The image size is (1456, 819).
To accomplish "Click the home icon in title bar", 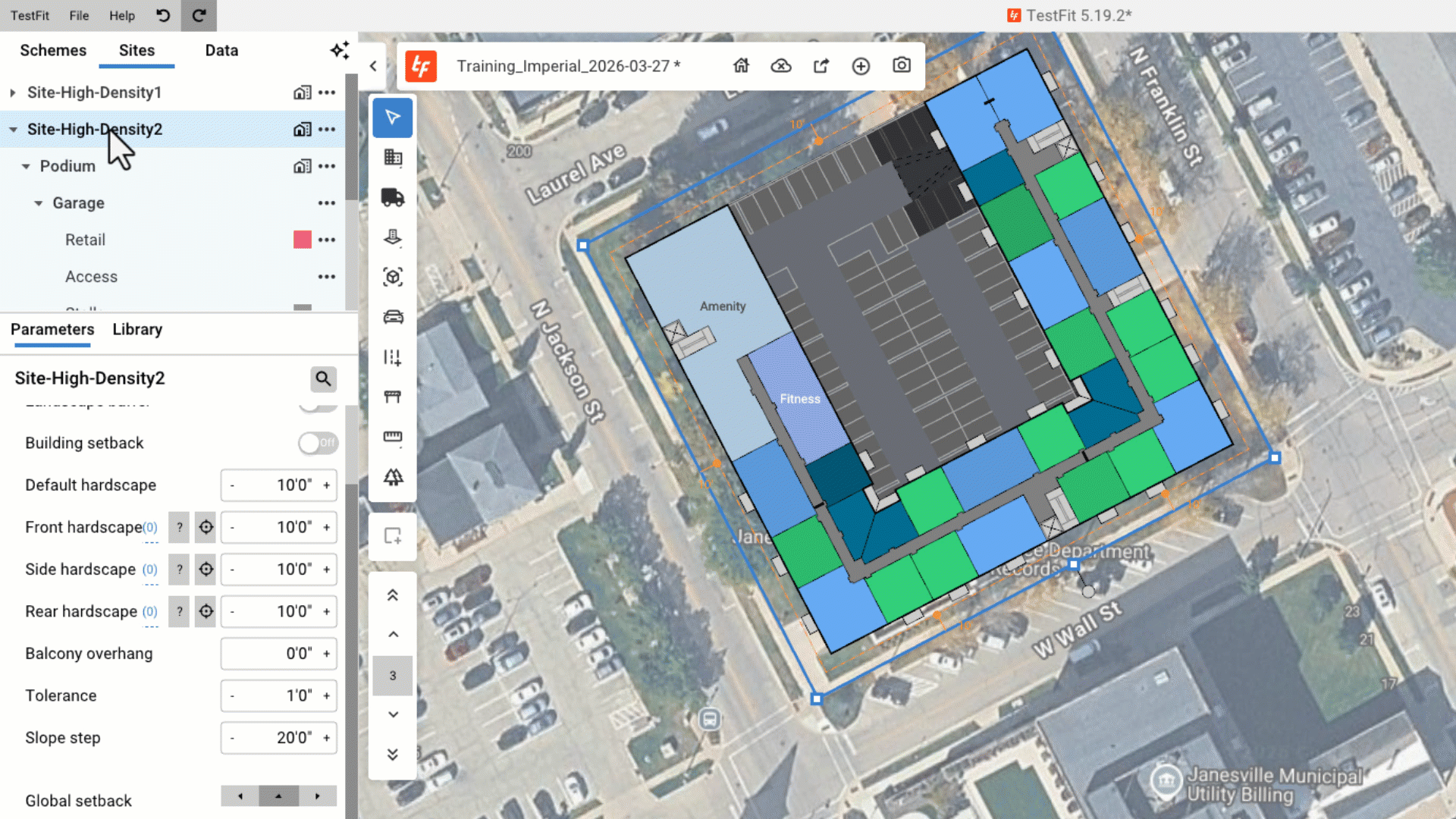I will click(x=741, y=66).
